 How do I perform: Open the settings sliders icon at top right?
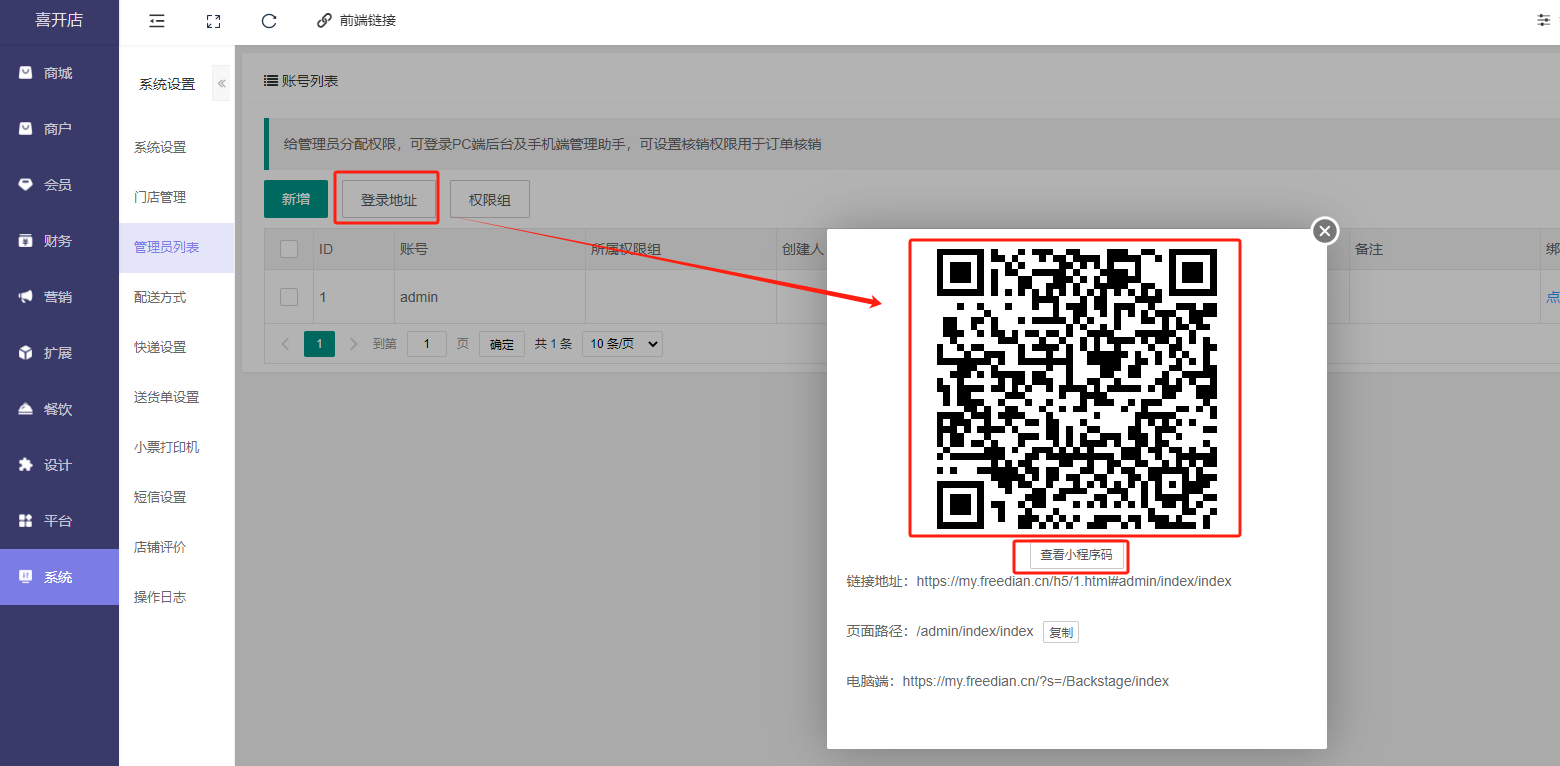1544,20
